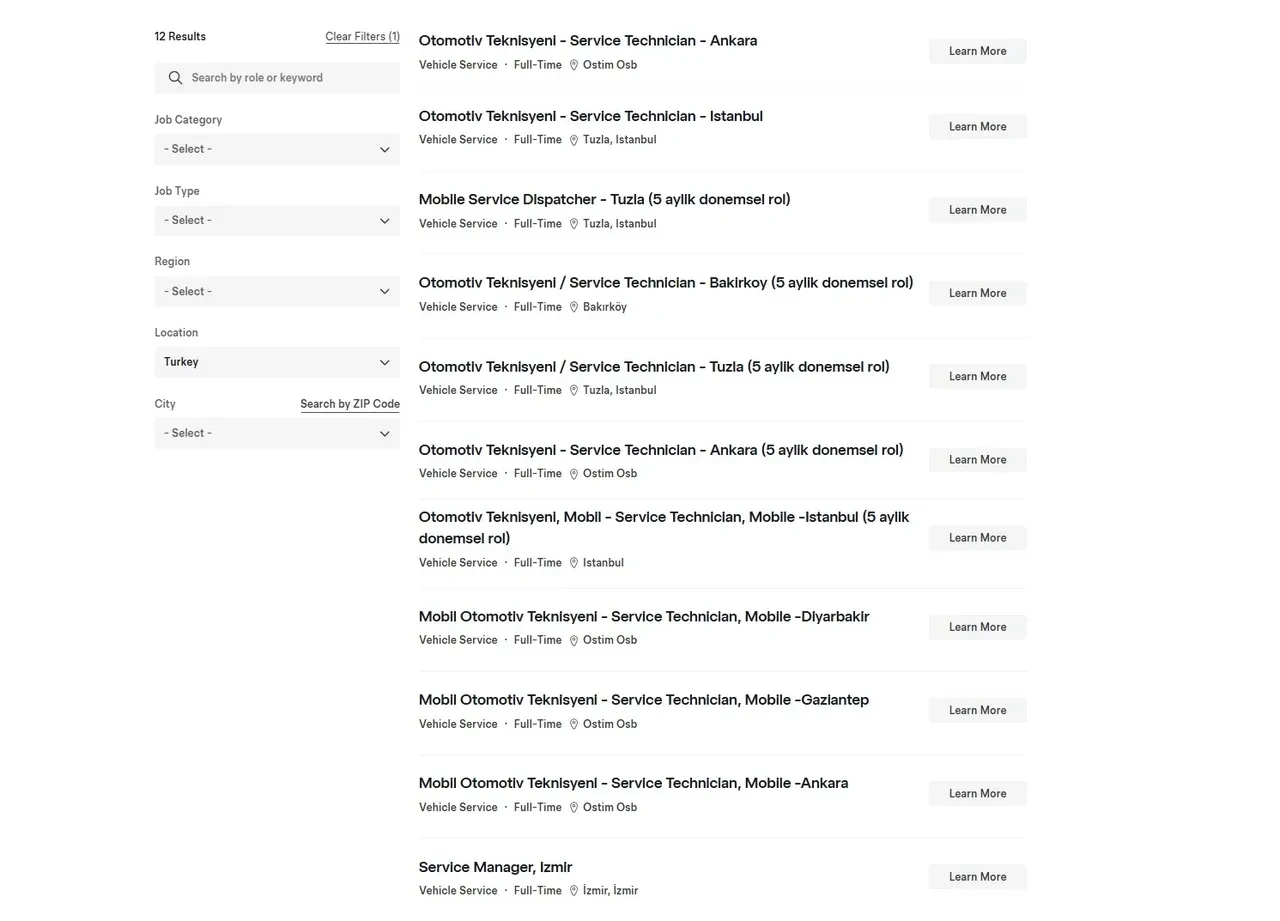Expand the Job Type dropdown
The height and width of the screenshot is (921, 1280).
(277, 220)
